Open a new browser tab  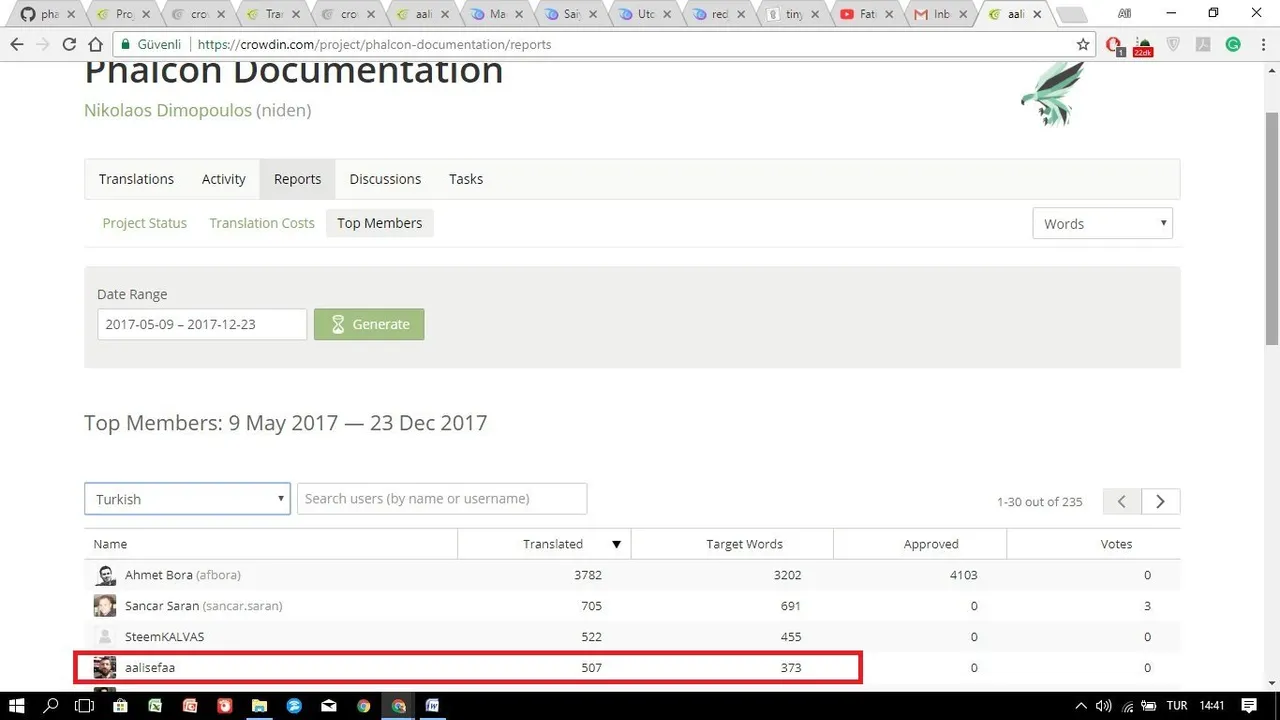click(x=1072, y=14)
